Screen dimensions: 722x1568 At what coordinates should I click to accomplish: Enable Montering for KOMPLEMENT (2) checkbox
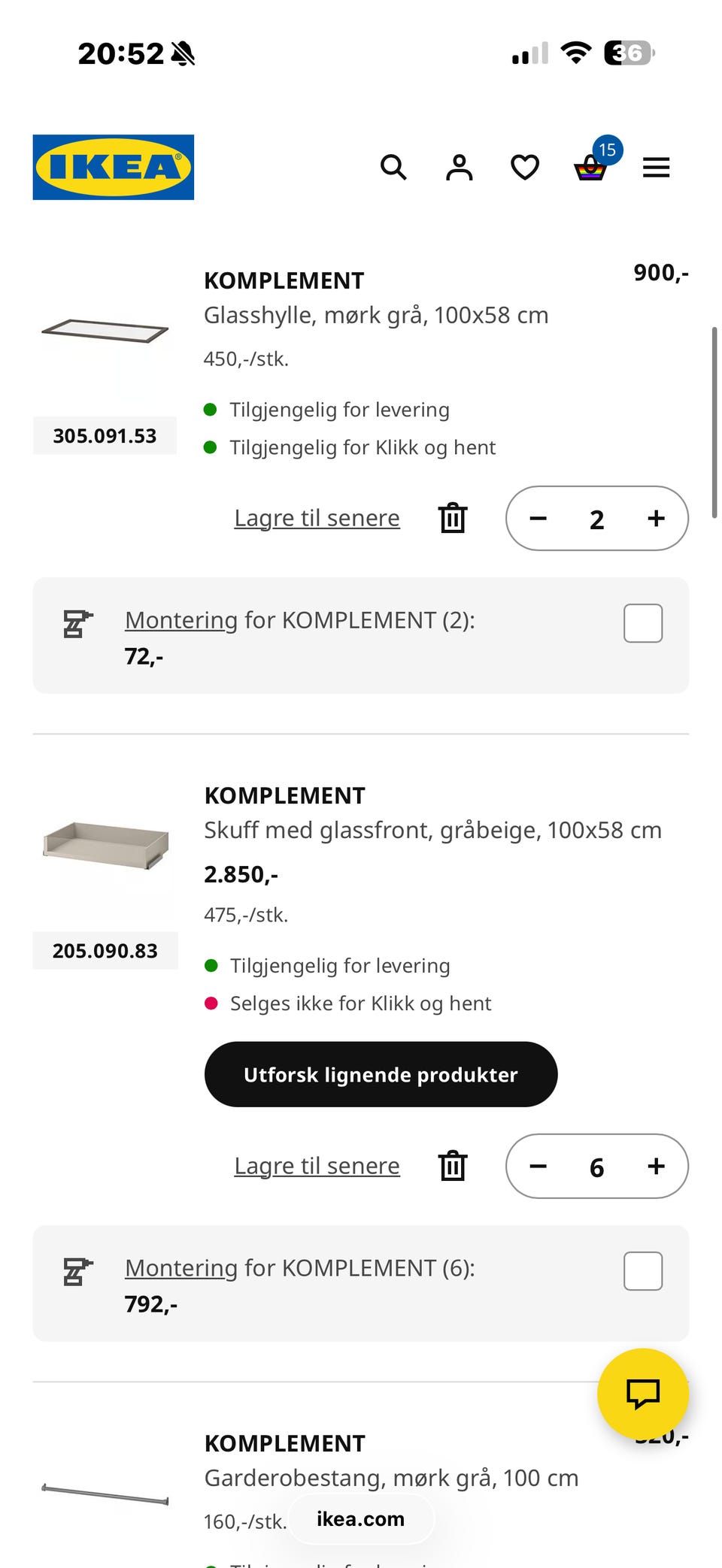coord(642,623)
